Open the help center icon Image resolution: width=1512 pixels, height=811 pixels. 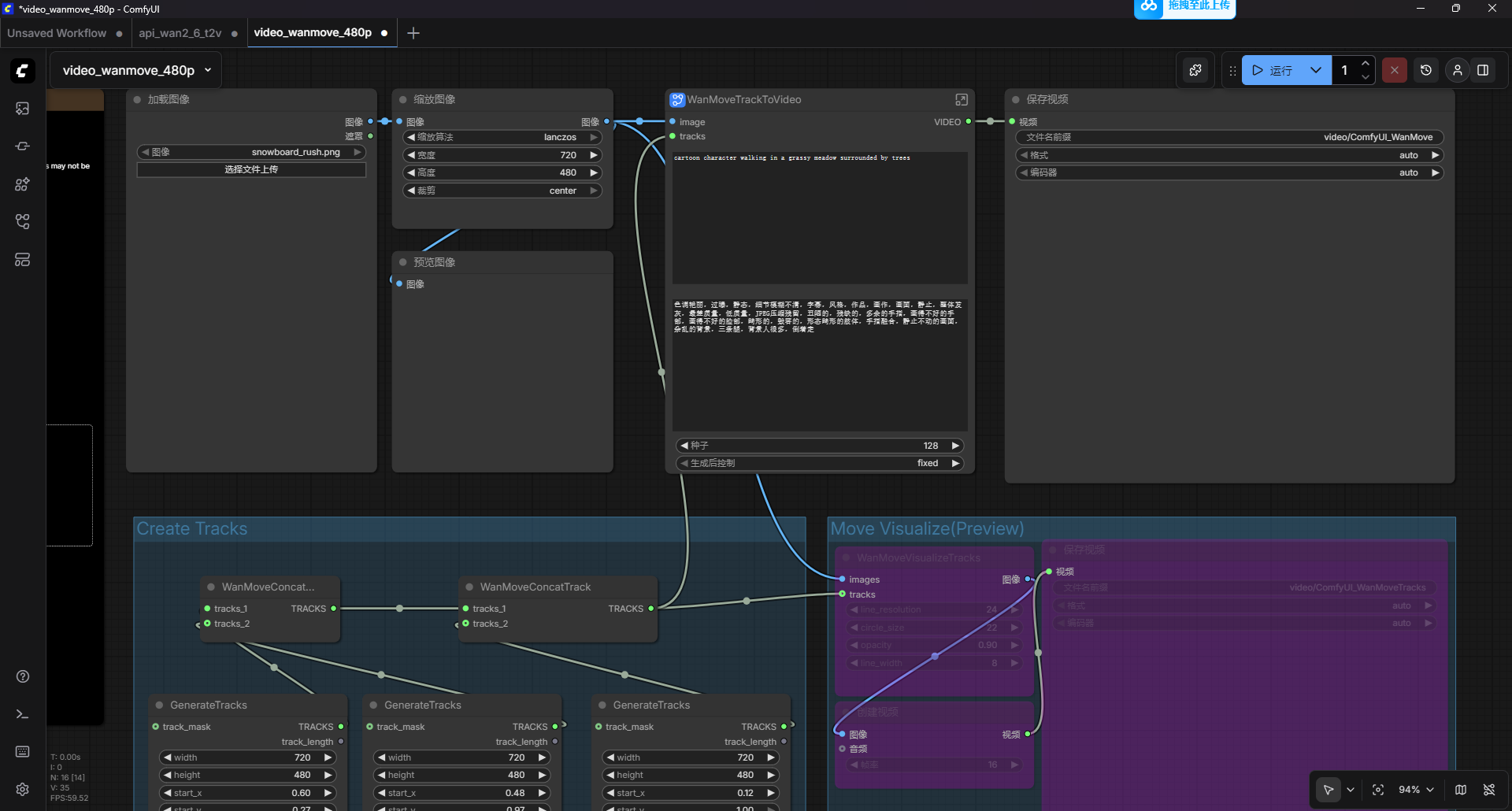pos(23,676)
